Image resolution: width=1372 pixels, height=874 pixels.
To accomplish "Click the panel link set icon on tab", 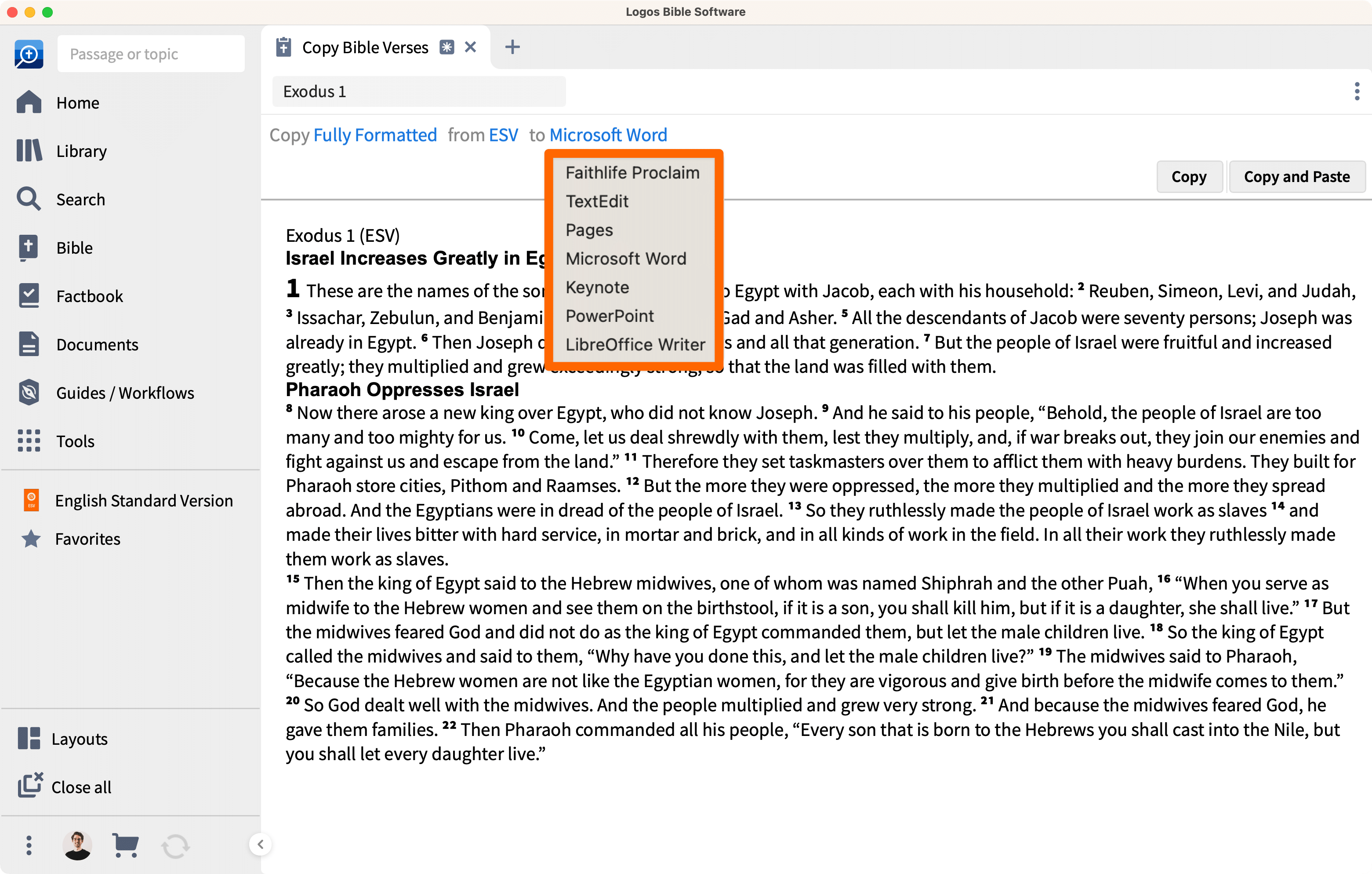I will tap(446, 47).
